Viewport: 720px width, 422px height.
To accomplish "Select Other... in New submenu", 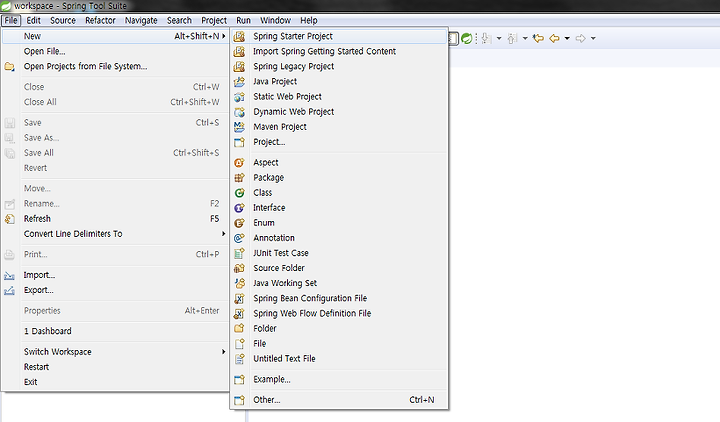I will 339,400.
